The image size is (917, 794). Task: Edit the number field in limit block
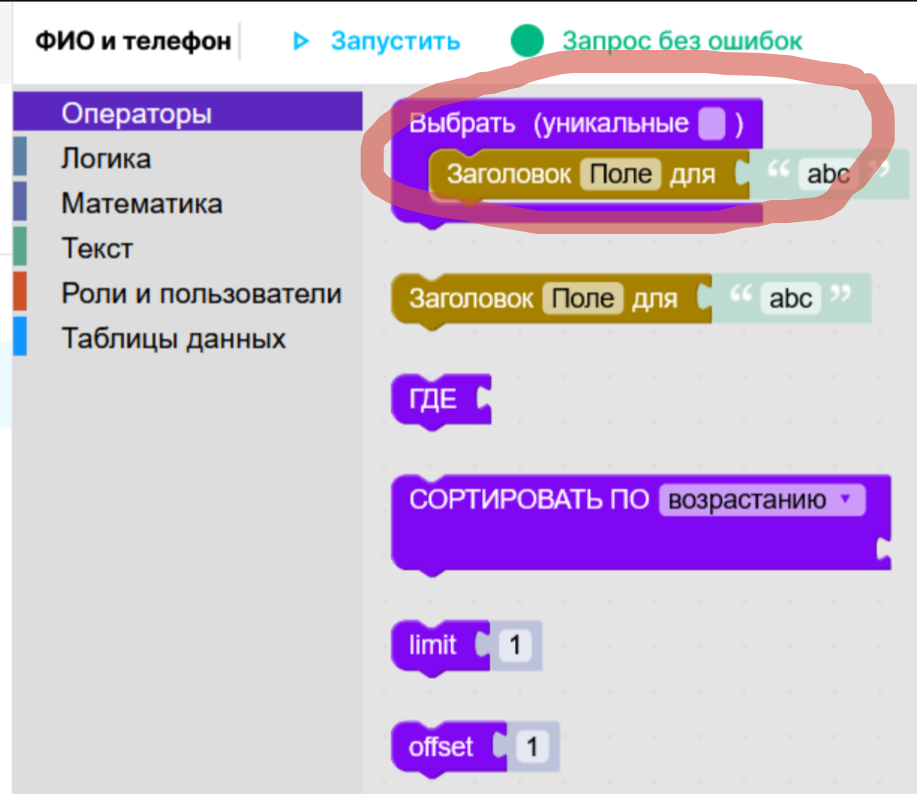pos(514,645)
